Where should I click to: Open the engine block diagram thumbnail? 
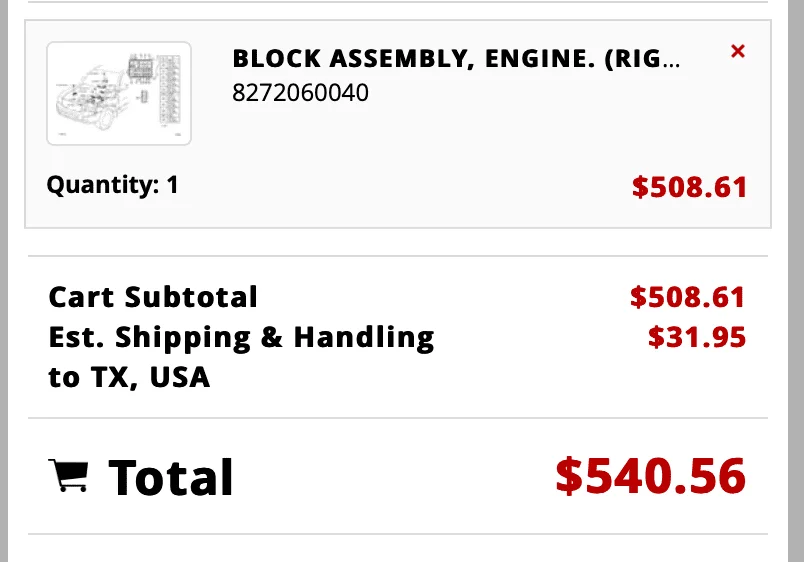click(119, 93)
